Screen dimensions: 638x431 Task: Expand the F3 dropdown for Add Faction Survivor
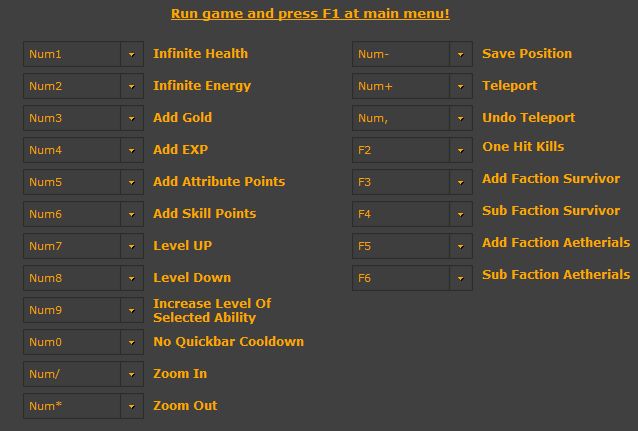pyautogui.click(x=460, y=183)
